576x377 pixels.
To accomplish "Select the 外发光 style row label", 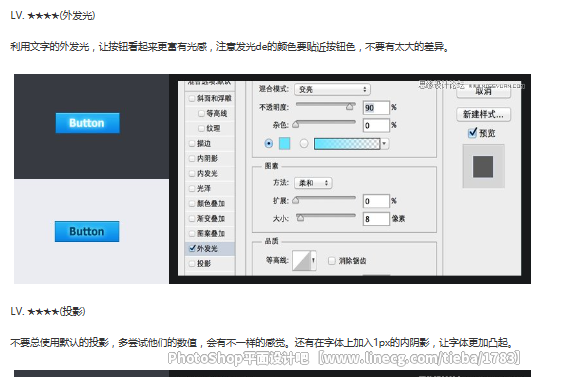I will (x=208, y=248).
